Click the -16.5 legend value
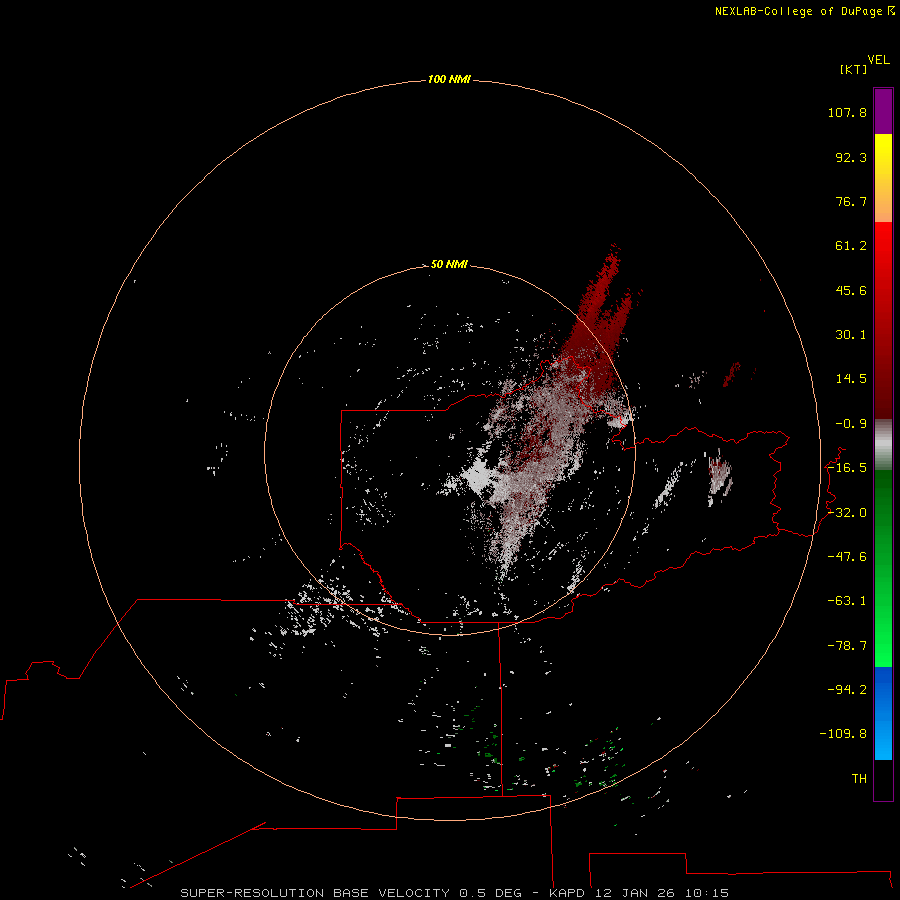The height and width of the screenshot is (900, 900). coord(847,468)
